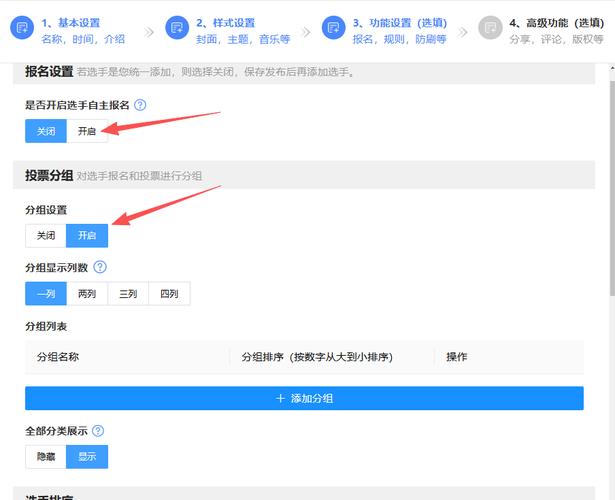Click step 3 功能设置 circle icon

tap(333, 27)
